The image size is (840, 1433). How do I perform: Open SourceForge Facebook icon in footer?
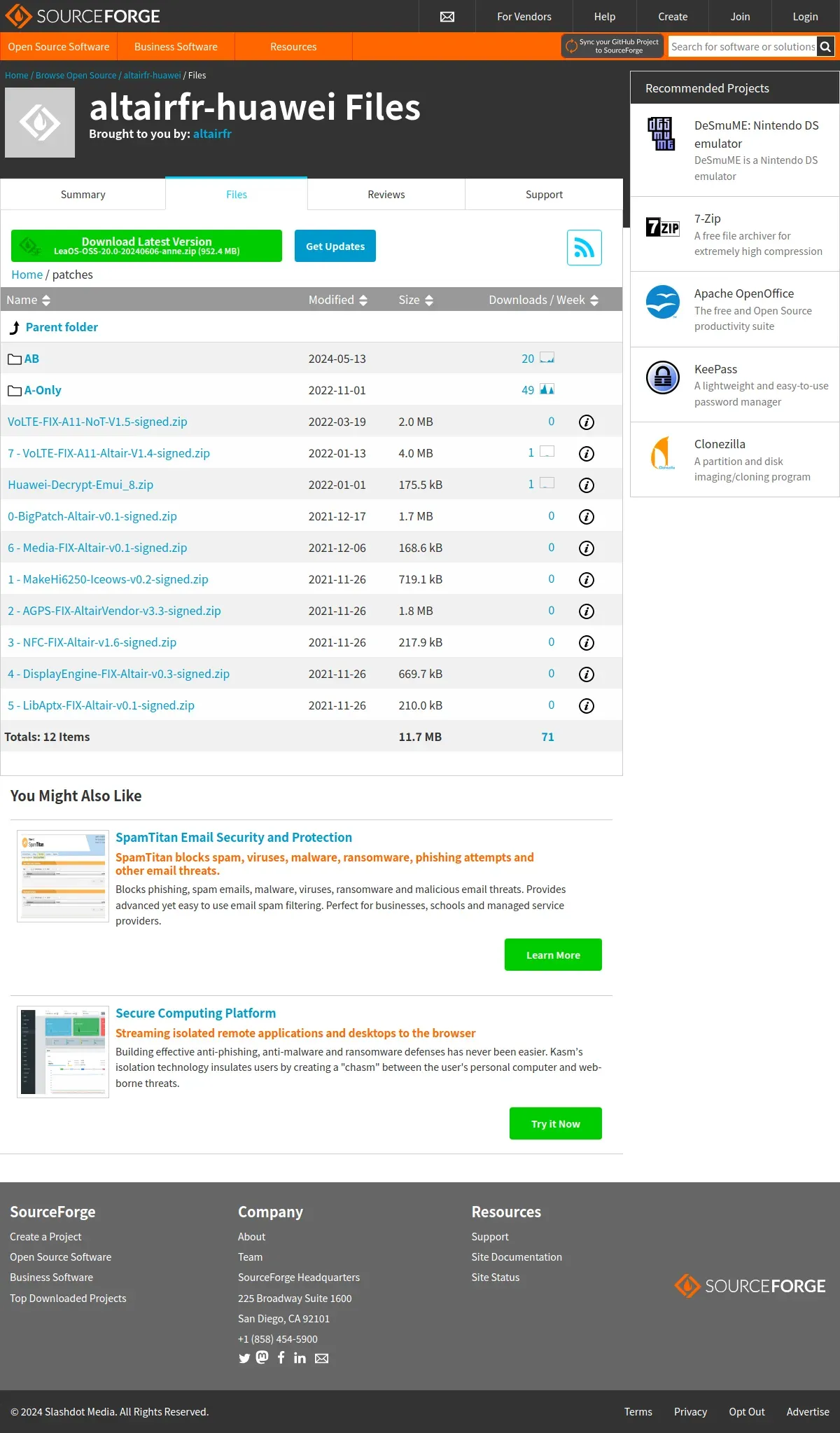(281, 1357)
